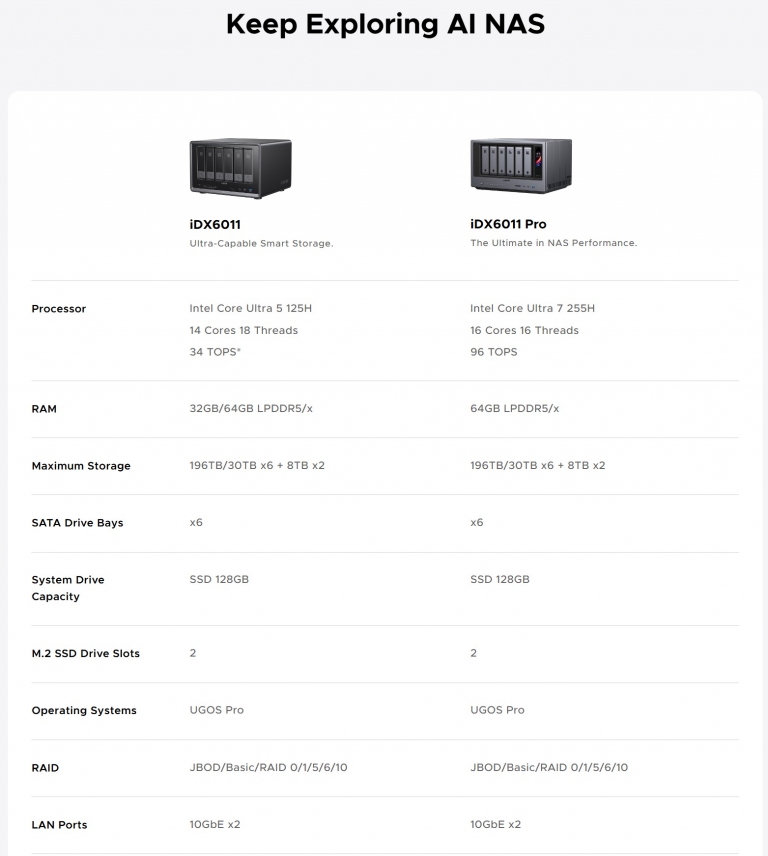Click iDX6011 '10GbE x2' value
The width and height of the screenshot is (768, 856).
215,824
